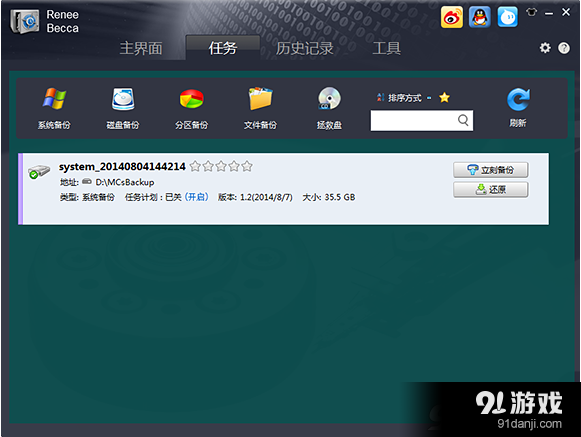Open settings via the gear icon
581x437 pixels.
[x=545, y=48]
